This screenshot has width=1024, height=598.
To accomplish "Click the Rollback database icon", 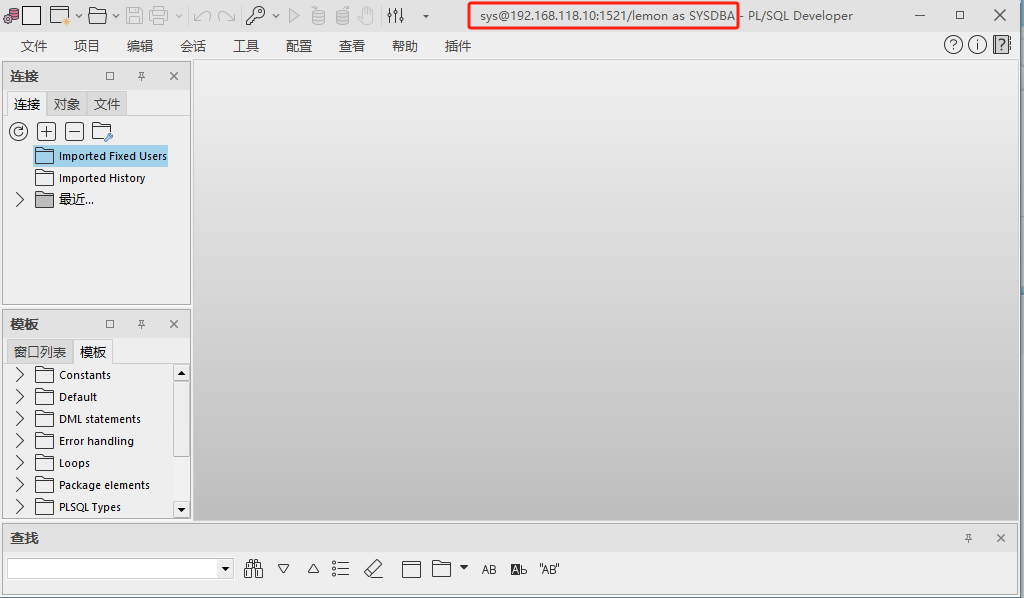I will 342,15.
